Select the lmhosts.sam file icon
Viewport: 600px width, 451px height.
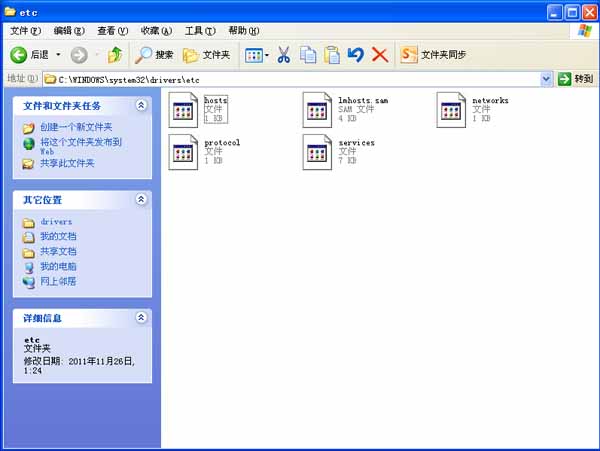pos(317,110)
